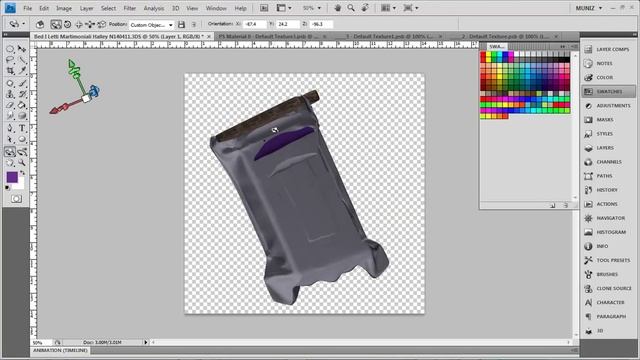The height and width of the screenshot is (360, 640).
Task: Select the Paint Bucket tool
Action: [x=22, y=105]
